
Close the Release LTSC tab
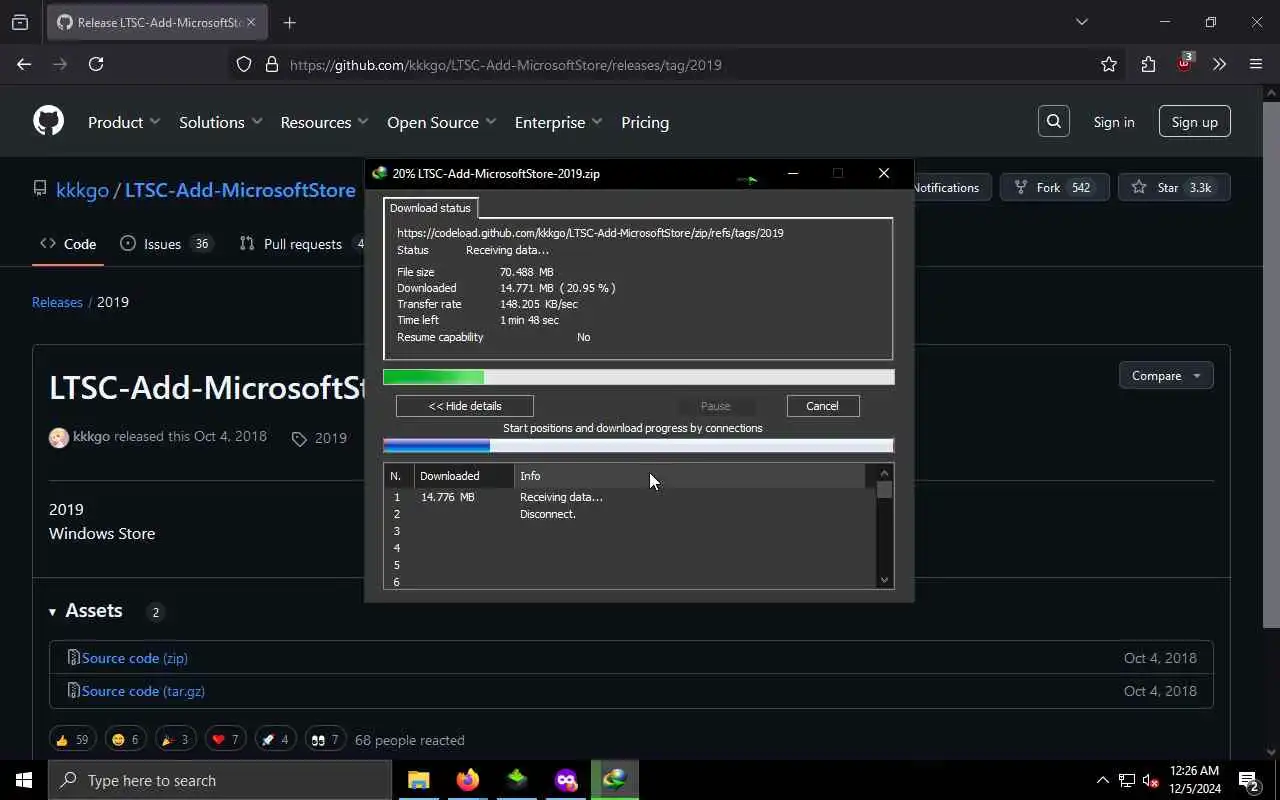point(251,22)
